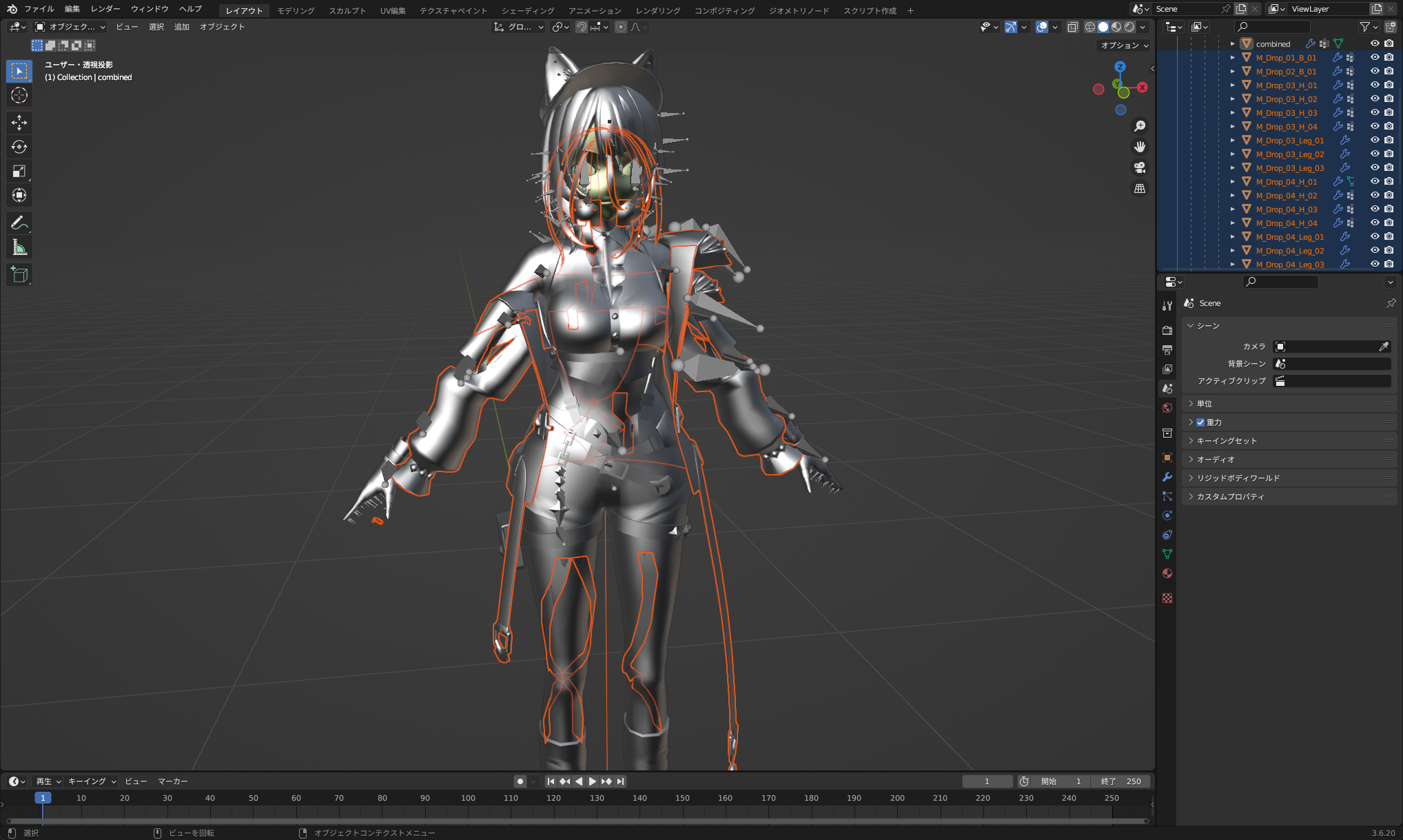Open the Physics properties tab
This screenshot has width=1403, height=840.
tap(1167, 515)
